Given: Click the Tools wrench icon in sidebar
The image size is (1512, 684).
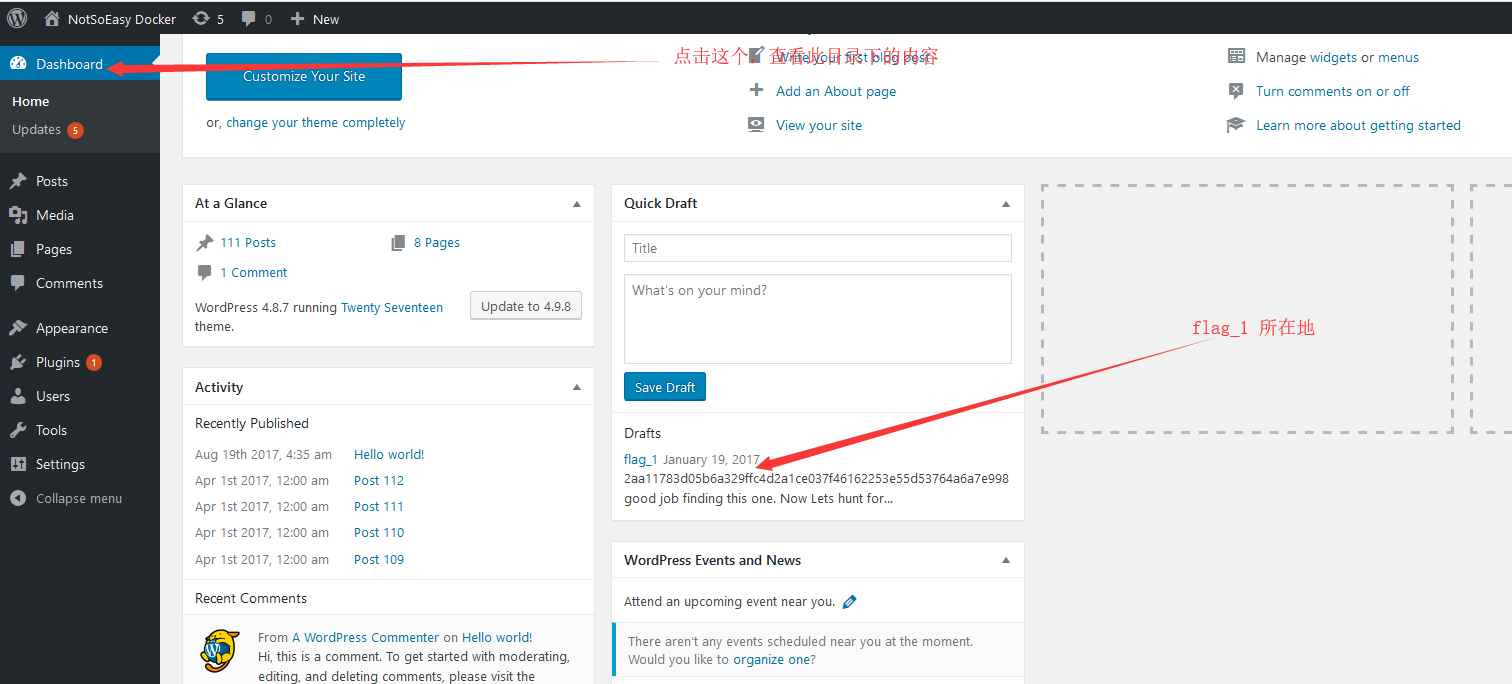Looking at the screenshot, I should coord(18,430).
